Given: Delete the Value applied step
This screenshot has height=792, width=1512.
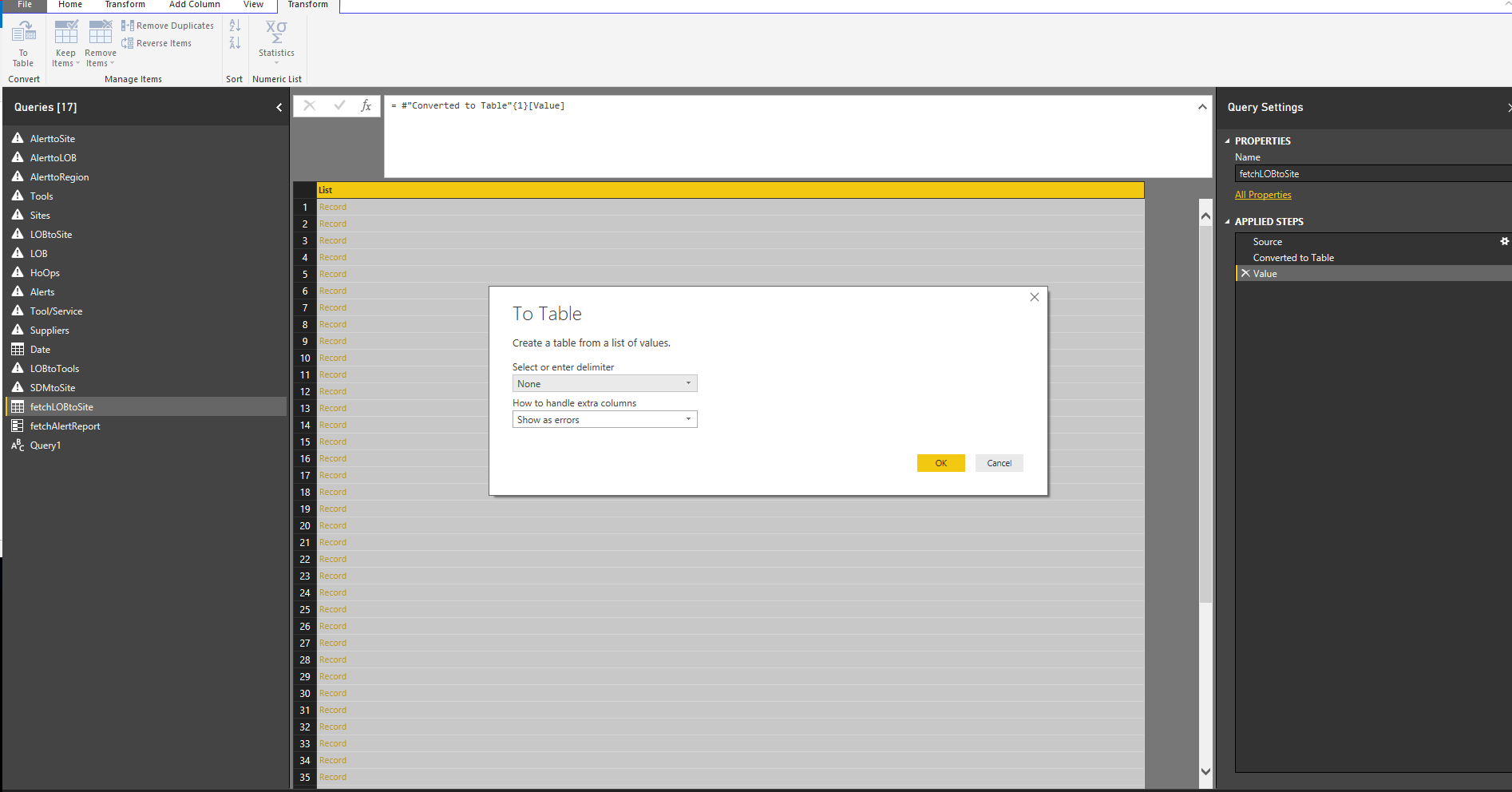Looking at the screenshot, I should point(1245,273).
